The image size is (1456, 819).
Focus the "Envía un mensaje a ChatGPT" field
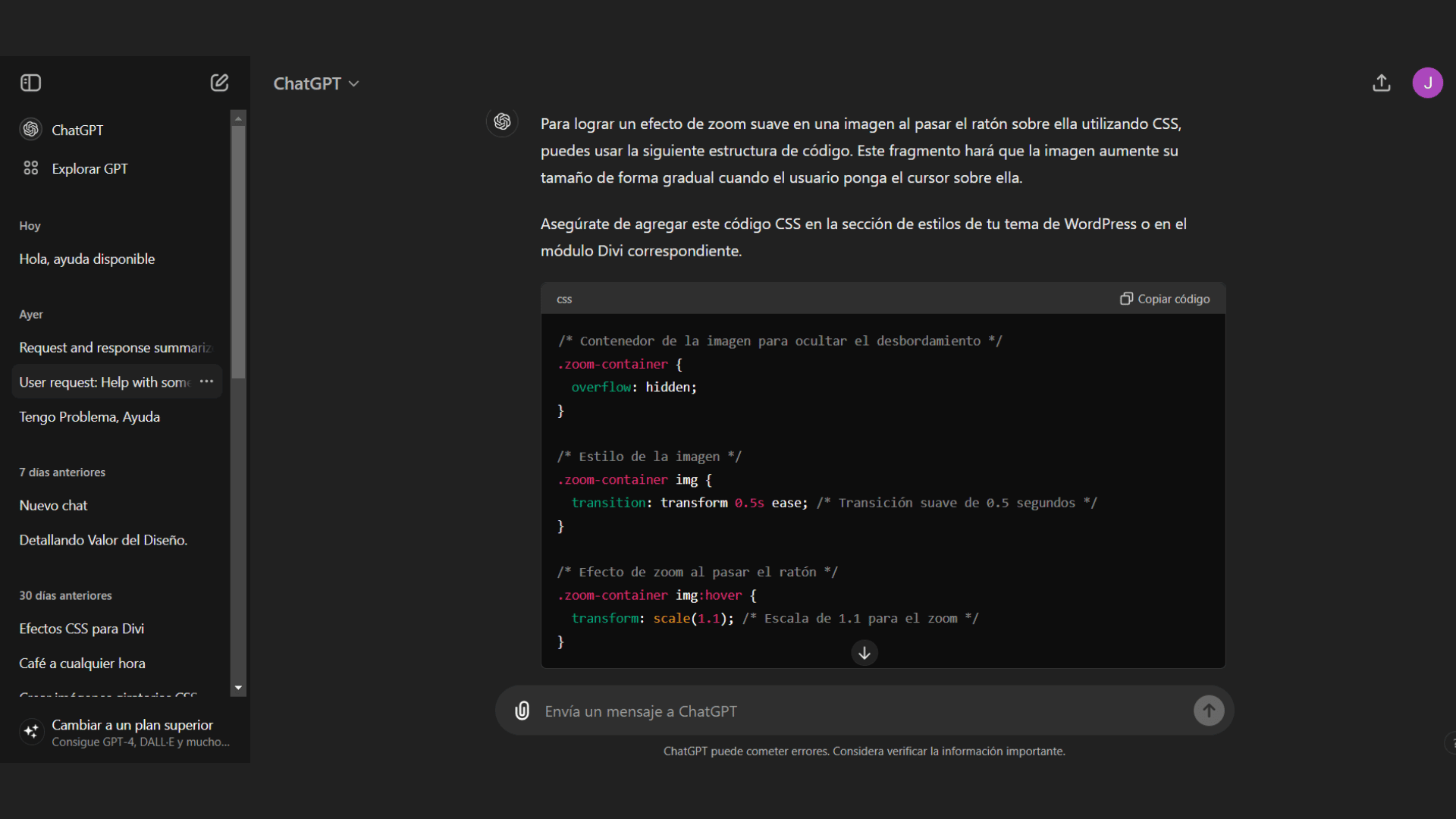click(864, 711)
